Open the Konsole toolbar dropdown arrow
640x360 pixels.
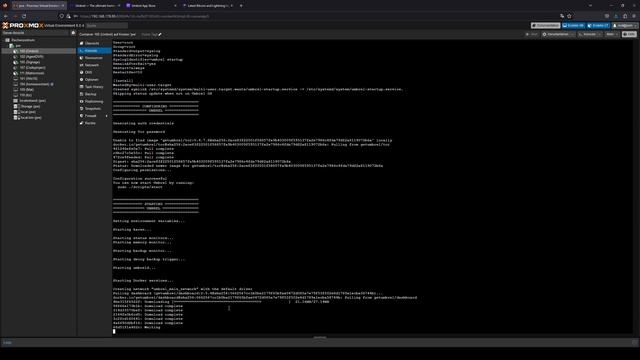pyautogui.click(x=599, y=35)
